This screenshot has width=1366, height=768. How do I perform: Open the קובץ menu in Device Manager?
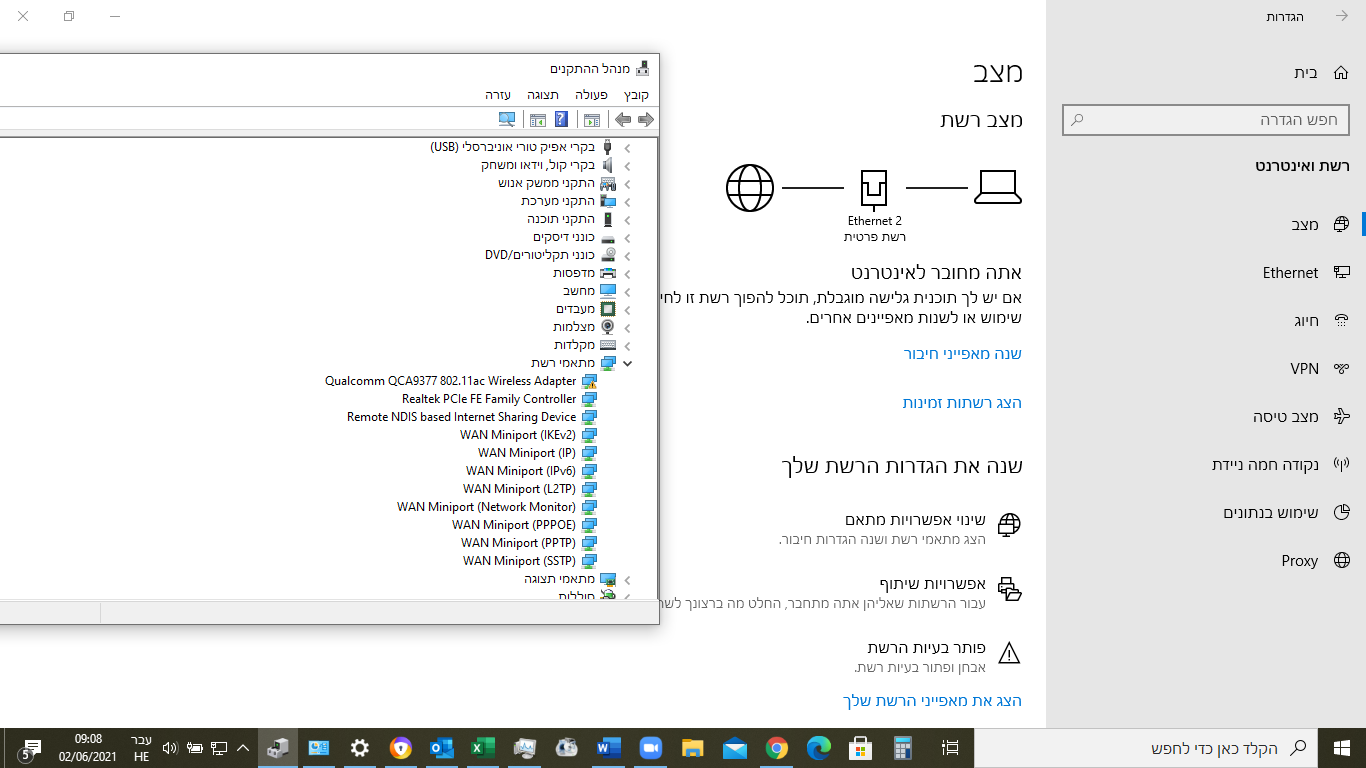tap(637, 94)
